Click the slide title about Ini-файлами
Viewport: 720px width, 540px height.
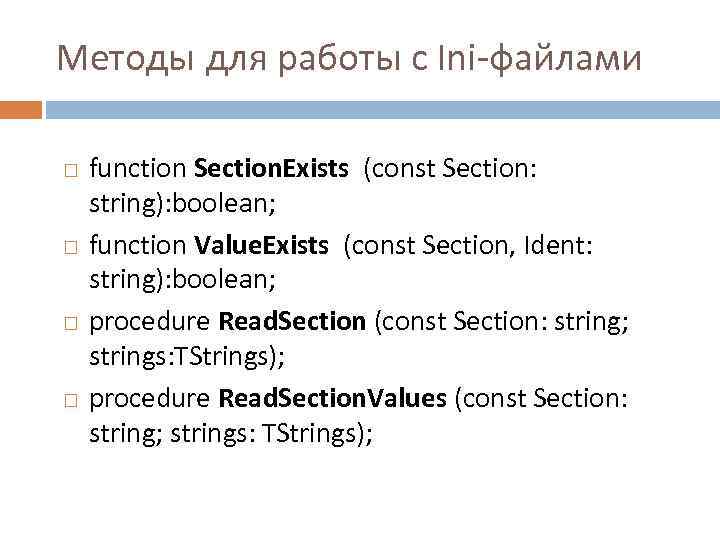click(x=349, y=59)
